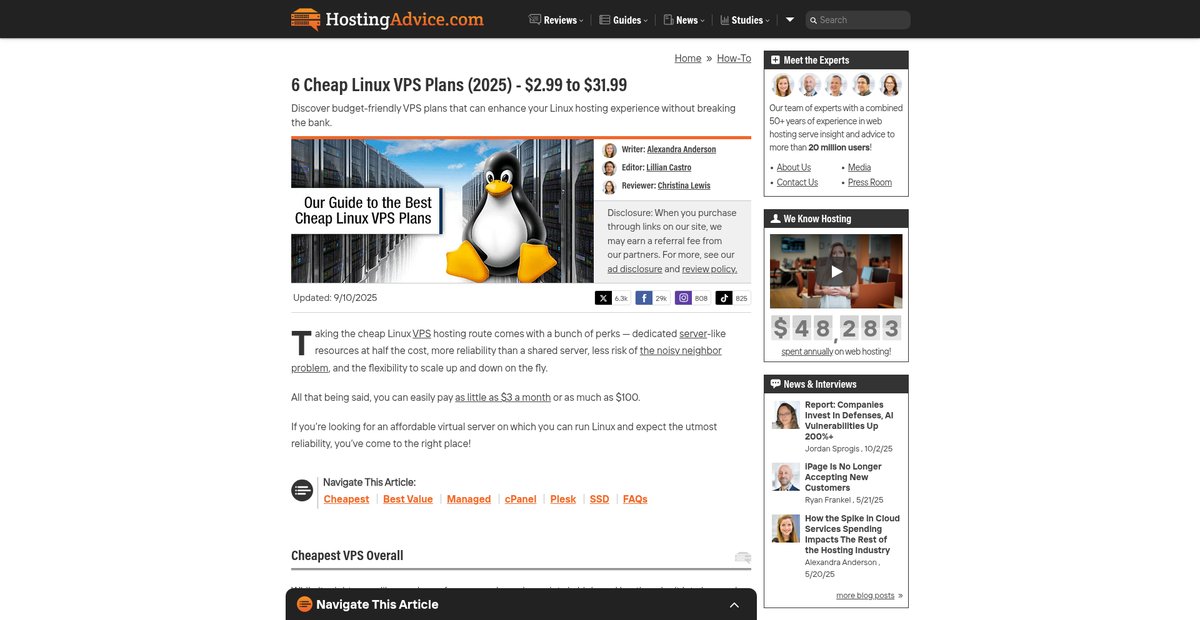The width and height of the screenshot is (1200, 620).
Task: Open the Cloud Services Spending article
Action: 852,534
